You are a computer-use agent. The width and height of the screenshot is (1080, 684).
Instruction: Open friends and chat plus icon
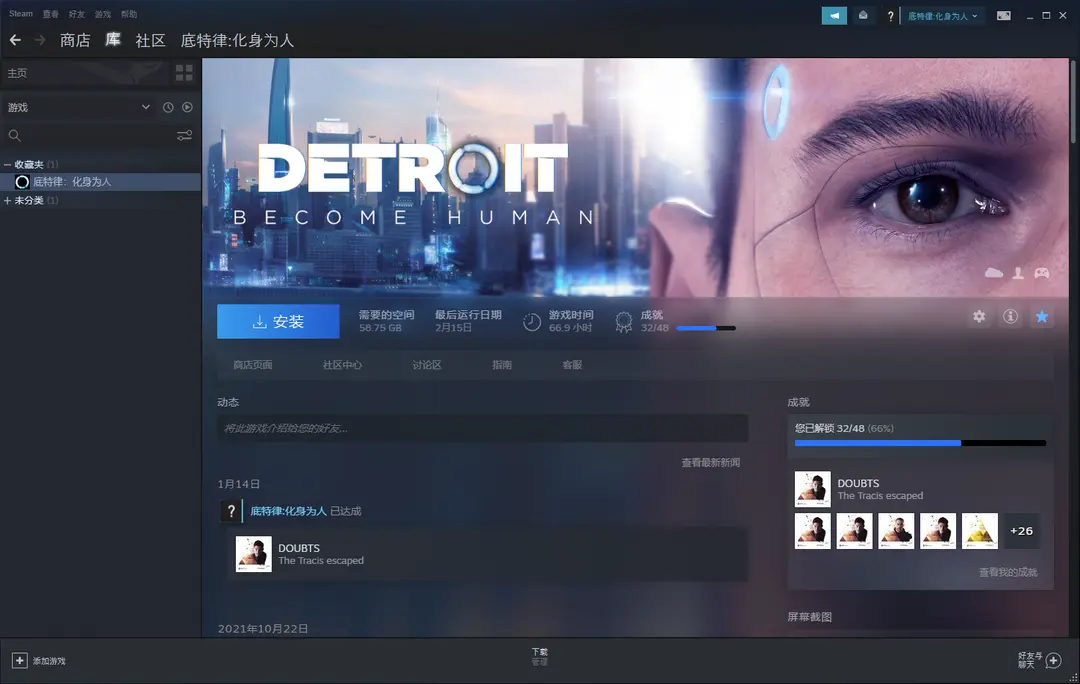pos(1053,661)
